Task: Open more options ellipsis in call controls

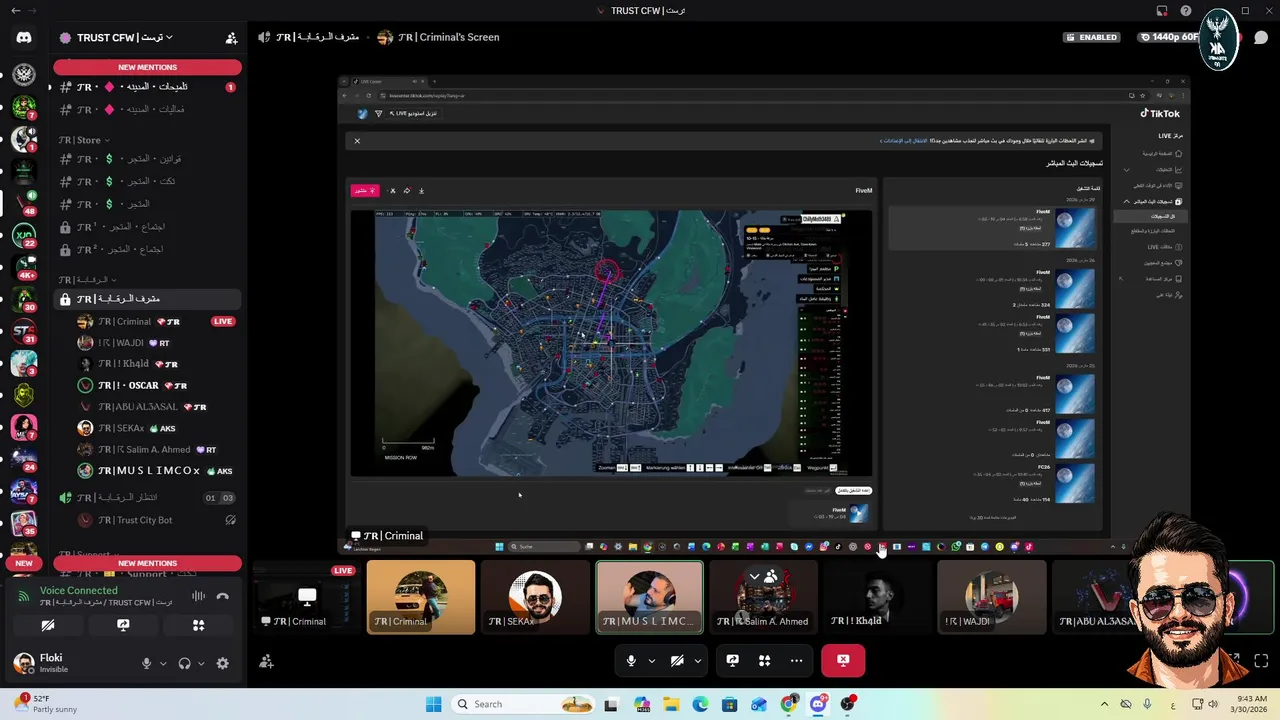Action: [796, 660]
